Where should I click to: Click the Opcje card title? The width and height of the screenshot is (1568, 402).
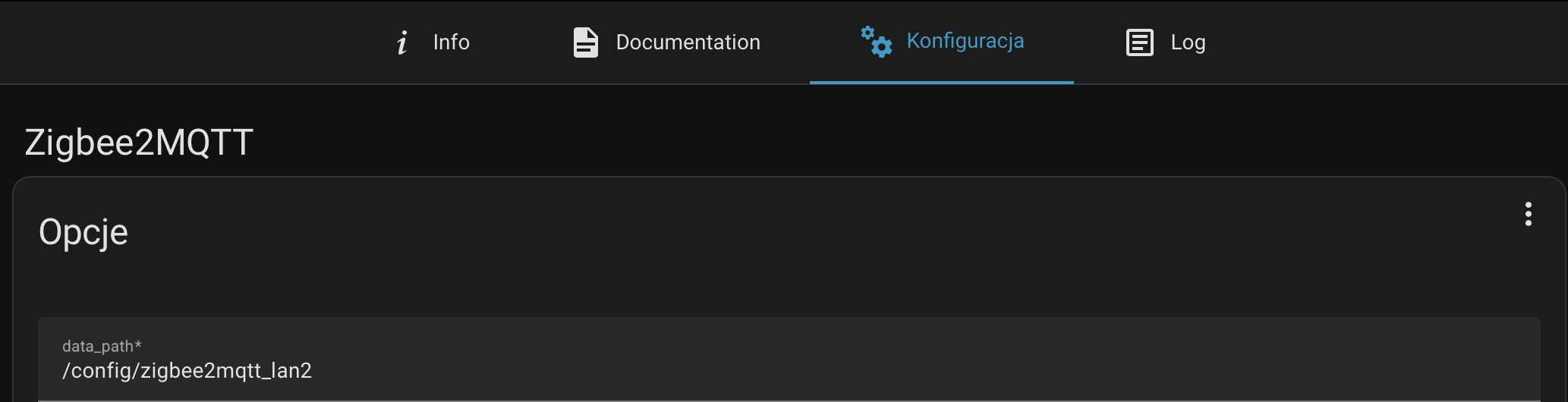tap(83, 232)
